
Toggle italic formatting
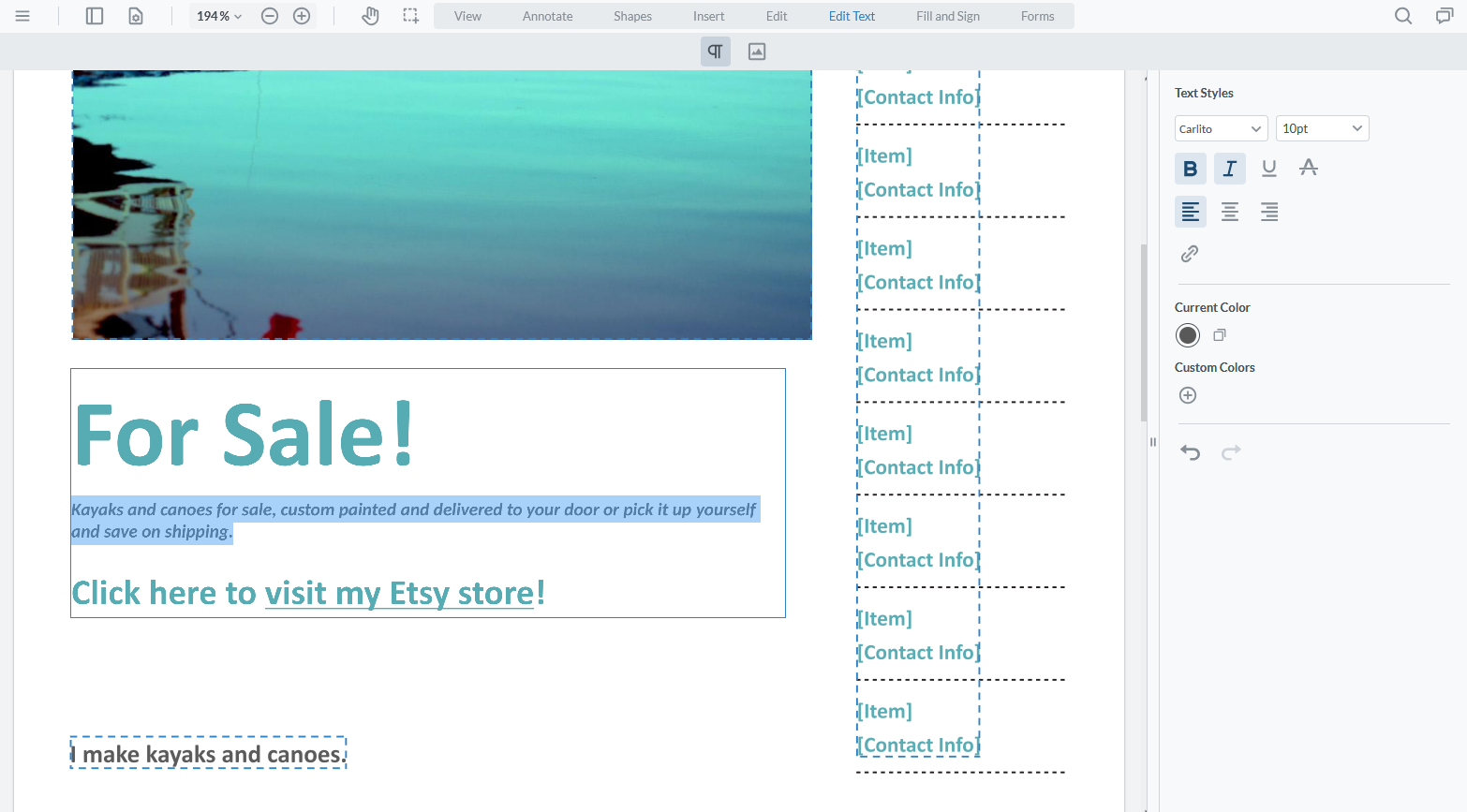[x=1229, y=168]
